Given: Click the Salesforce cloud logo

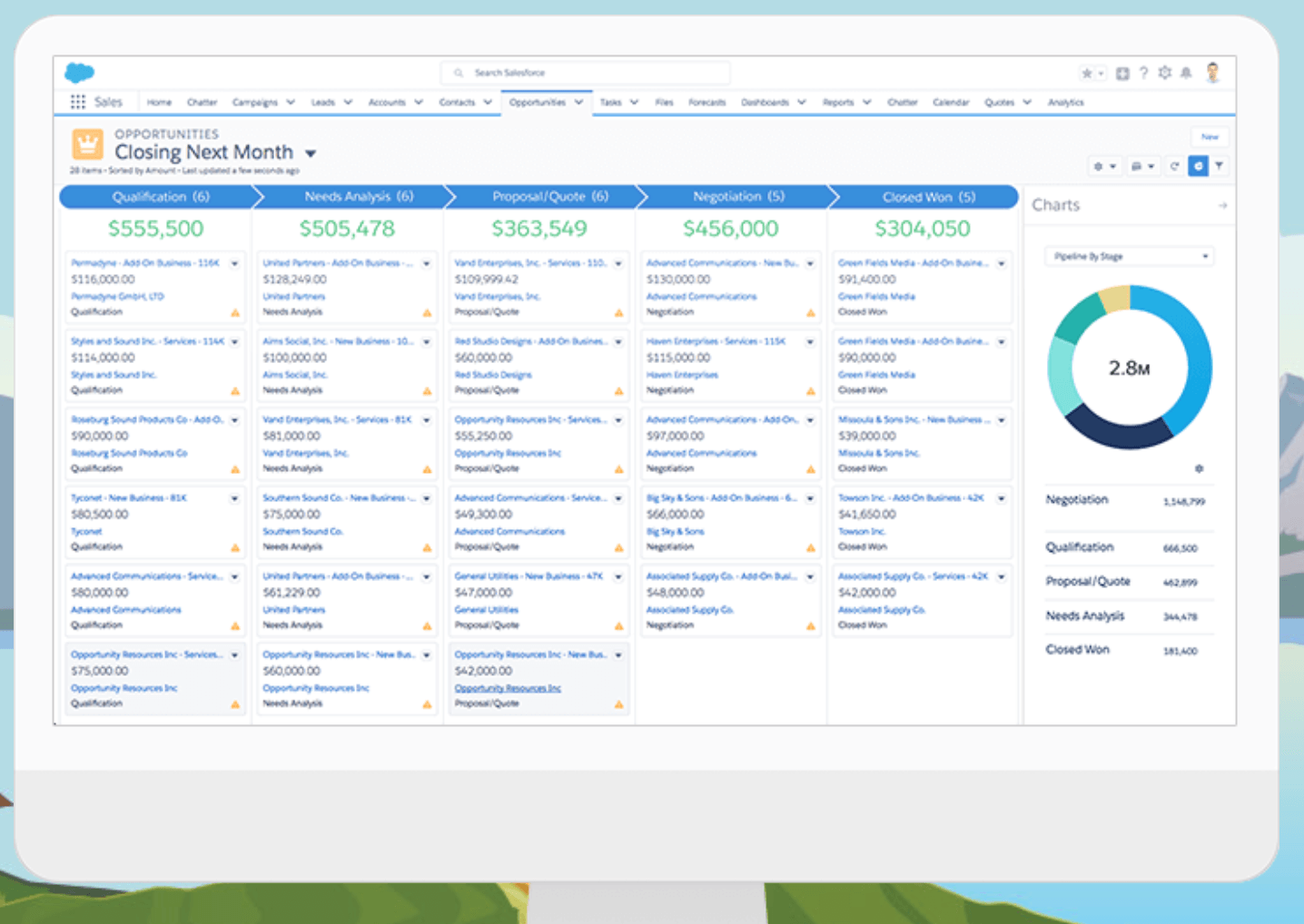Looking at the screenshot, I should click(x=80, y=73).
